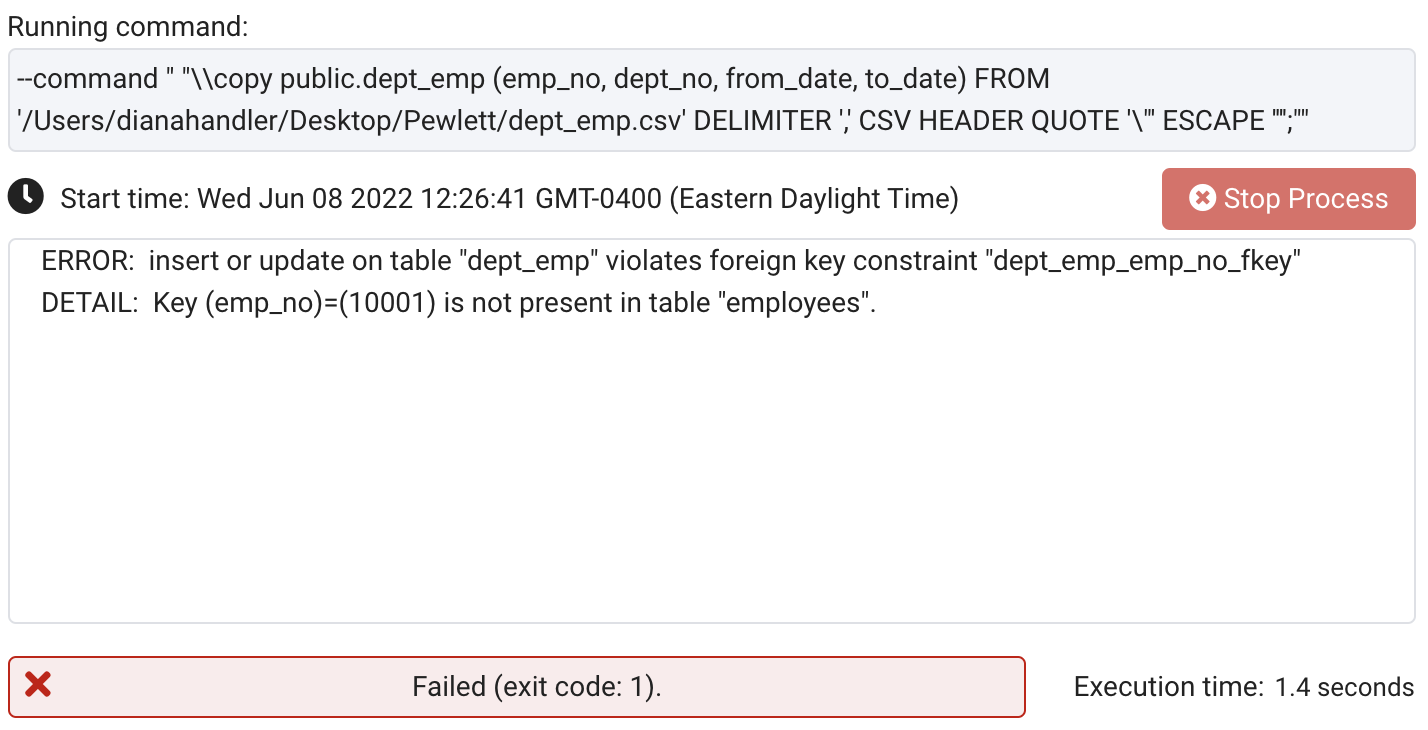Click the Stop Process button
Screen dimensions: 1428x730
pyautogui.click(x=1288, y=199)
